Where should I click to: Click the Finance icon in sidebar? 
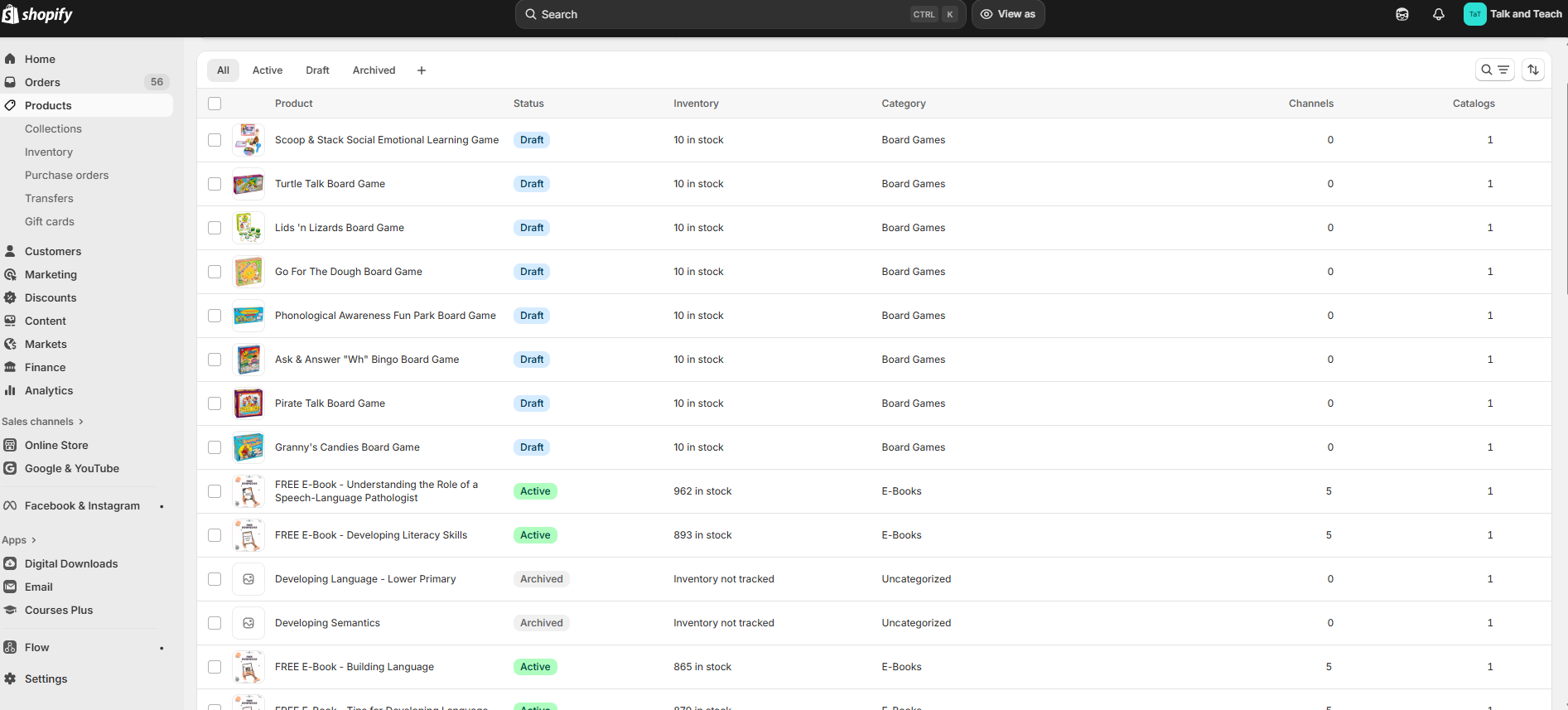[10, 367]
